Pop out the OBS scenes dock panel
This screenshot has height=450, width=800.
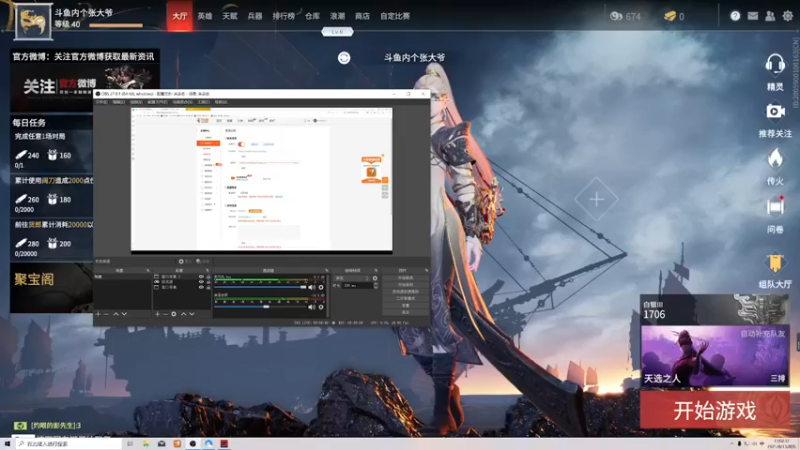coord(147,270)
